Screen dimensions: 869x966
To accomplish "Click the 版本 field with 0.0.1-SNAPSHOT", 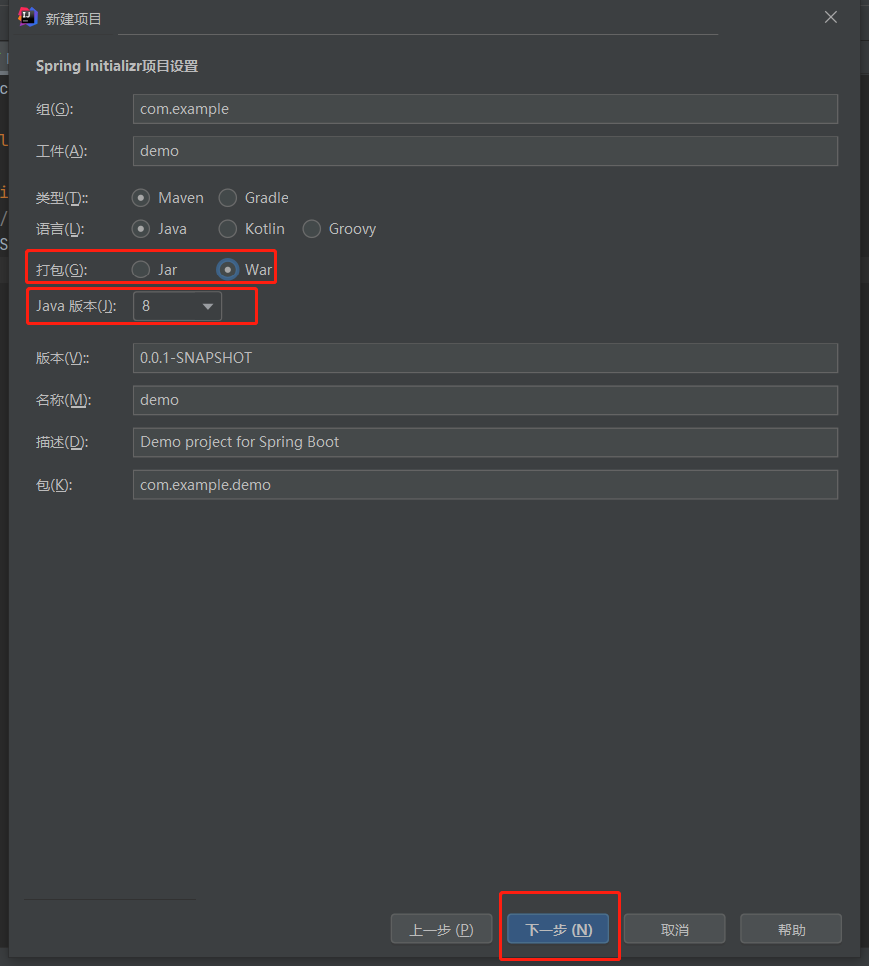I will click(485, 358).
